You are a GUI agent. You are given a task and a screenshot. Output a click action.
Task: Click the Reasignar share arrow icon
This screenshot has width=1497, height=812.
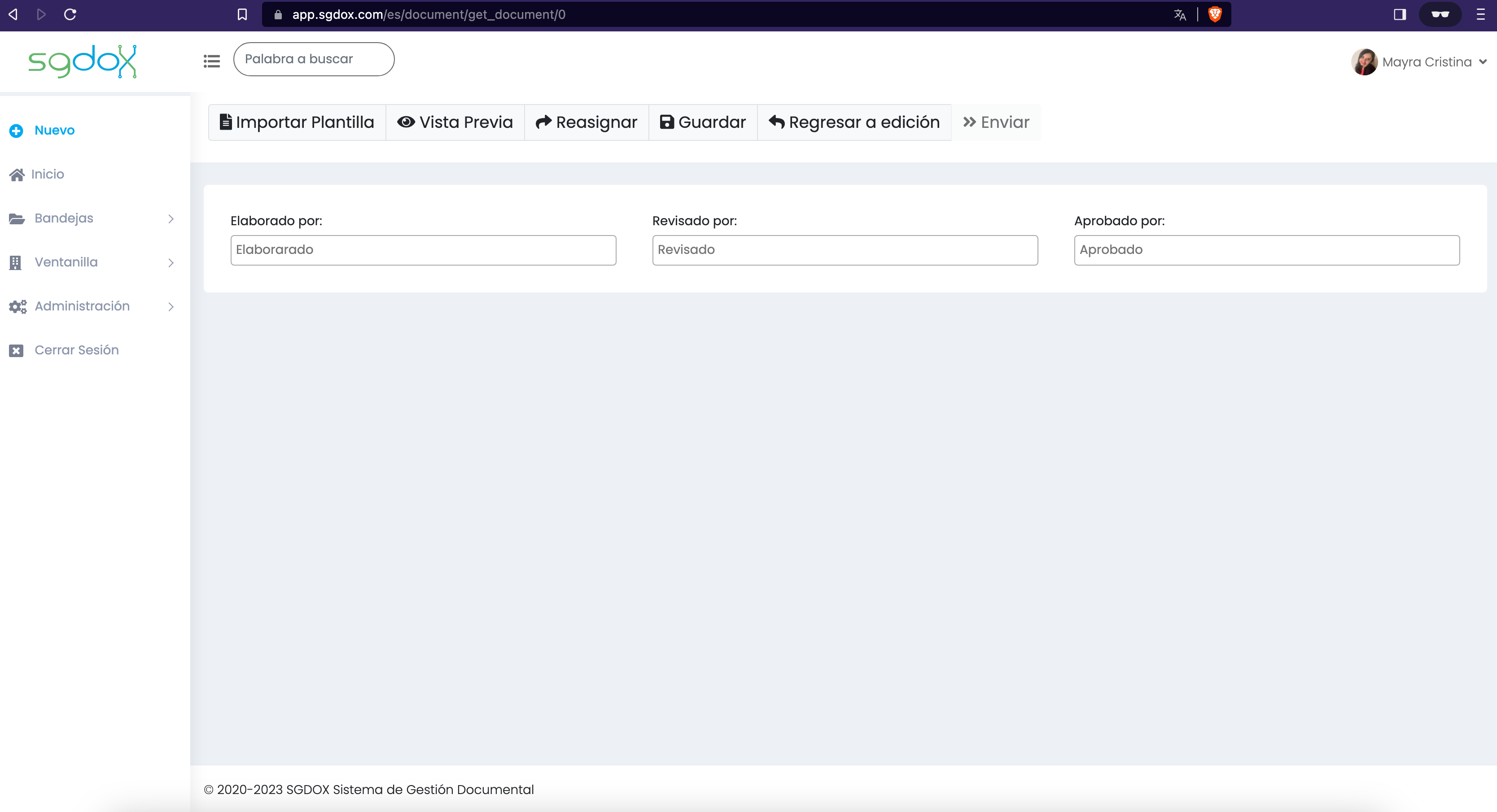[x=543, y=122]
